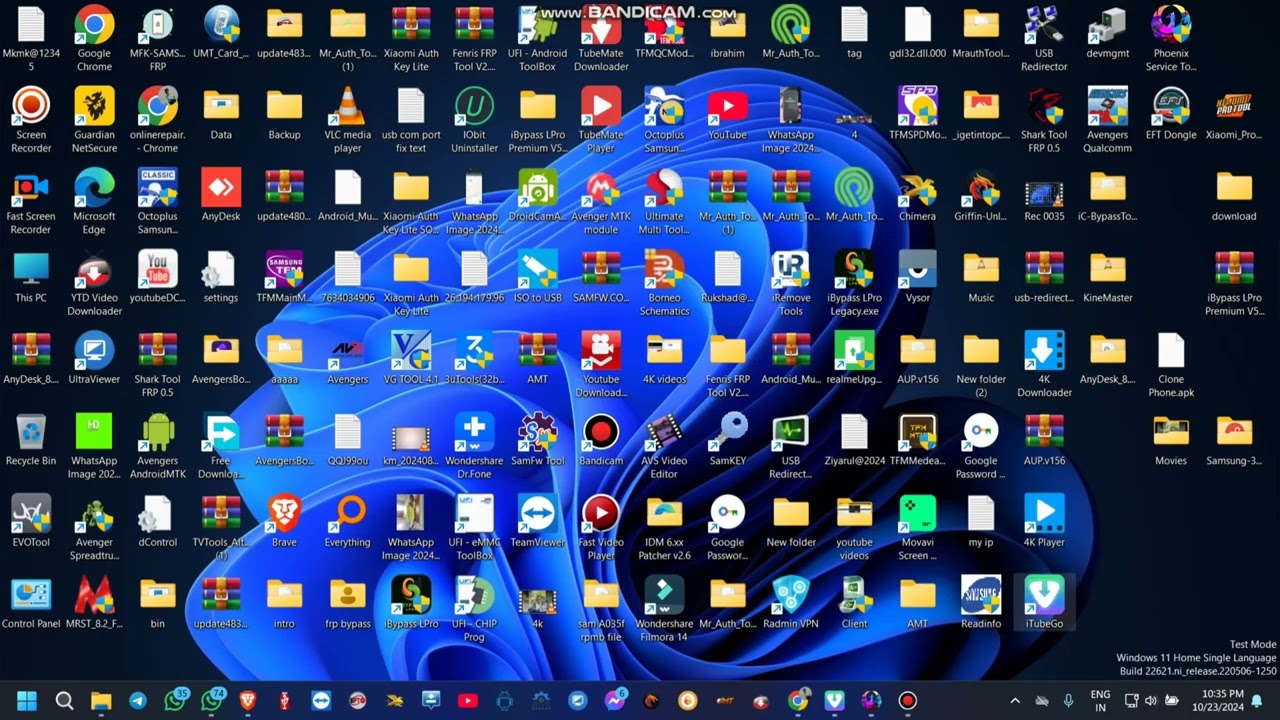This screenshot has width=1280, height=720.
Task: Select SamKEY icon
Action: click(727, 441)
